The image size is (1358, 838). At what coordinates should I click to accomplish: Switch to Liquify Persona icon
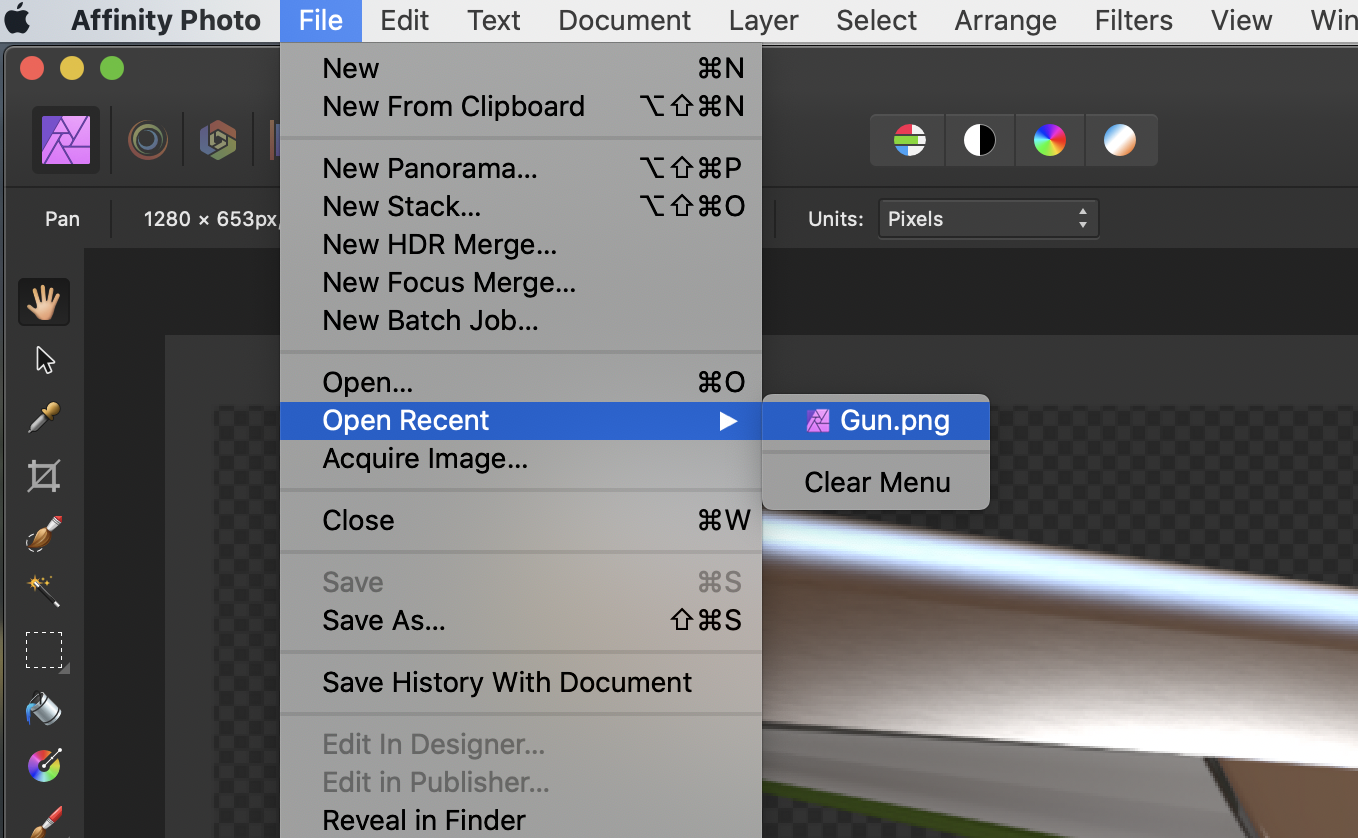(x=148, y=140)
